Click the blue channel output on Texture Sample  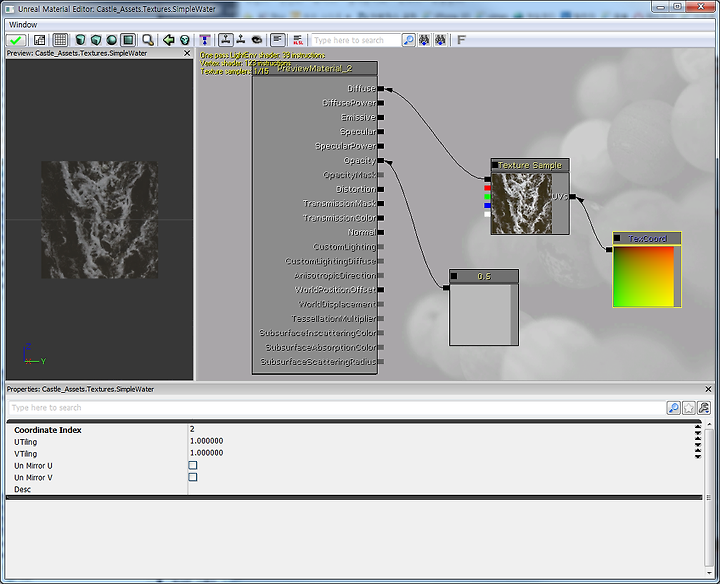(487, 205)
